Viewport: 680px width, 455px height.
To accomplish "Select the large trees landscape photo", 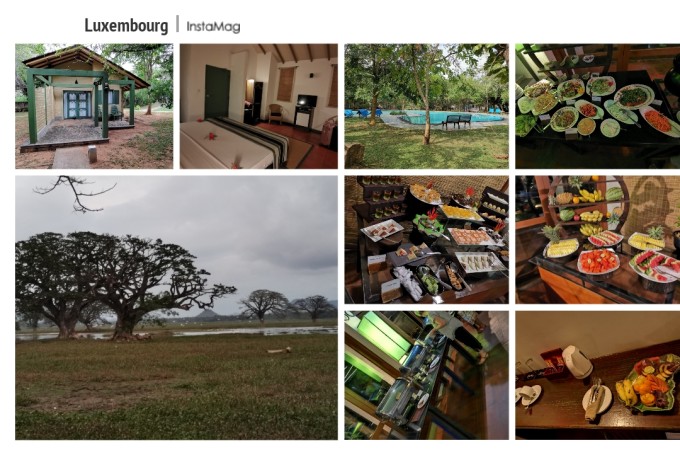I will pyautogui.click(x=177, y=308).
